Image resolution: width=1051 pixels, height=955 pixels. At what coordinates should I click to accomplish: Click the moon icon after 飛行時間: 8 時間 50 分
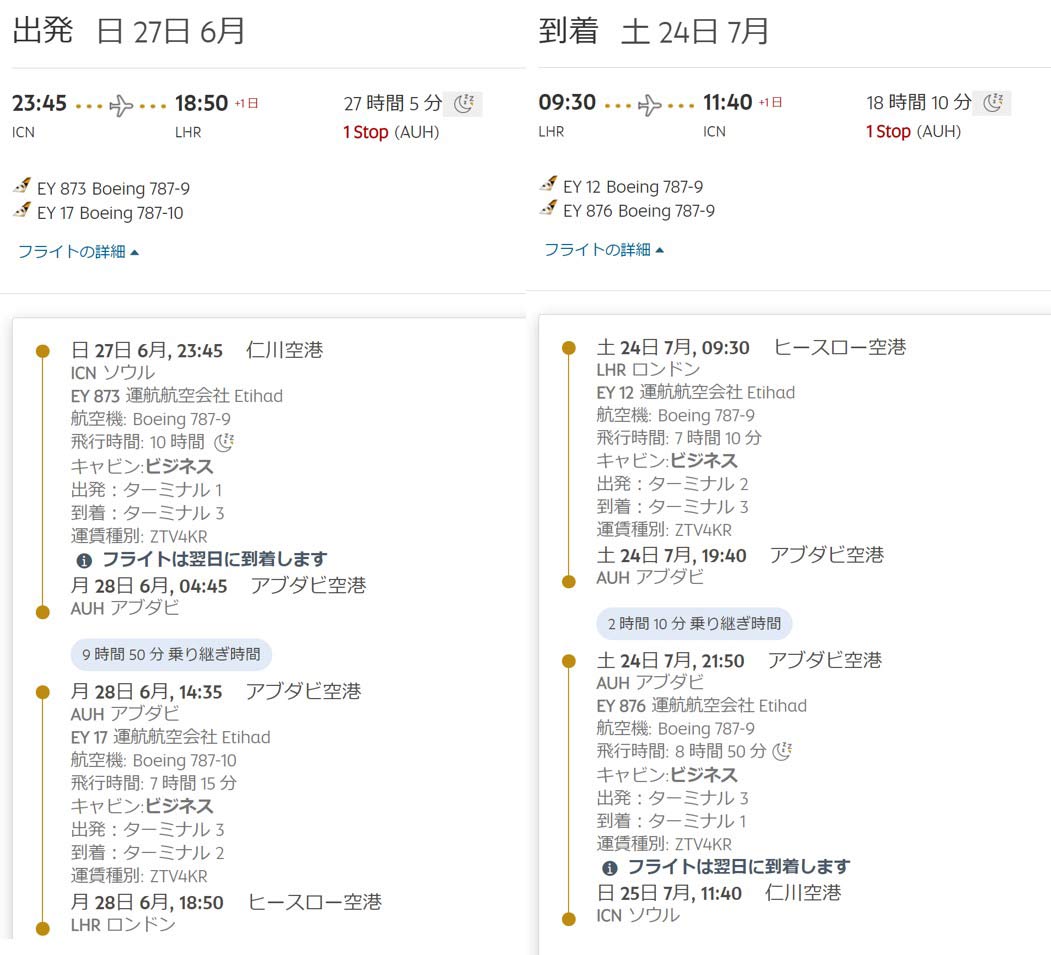click(782, 750)
